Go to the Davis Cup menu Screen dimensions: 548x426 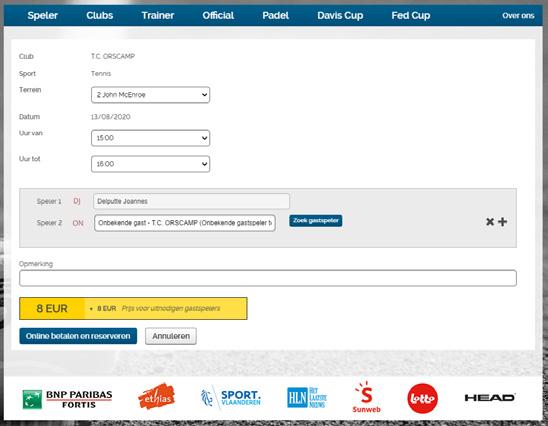(x=340, y=15)
